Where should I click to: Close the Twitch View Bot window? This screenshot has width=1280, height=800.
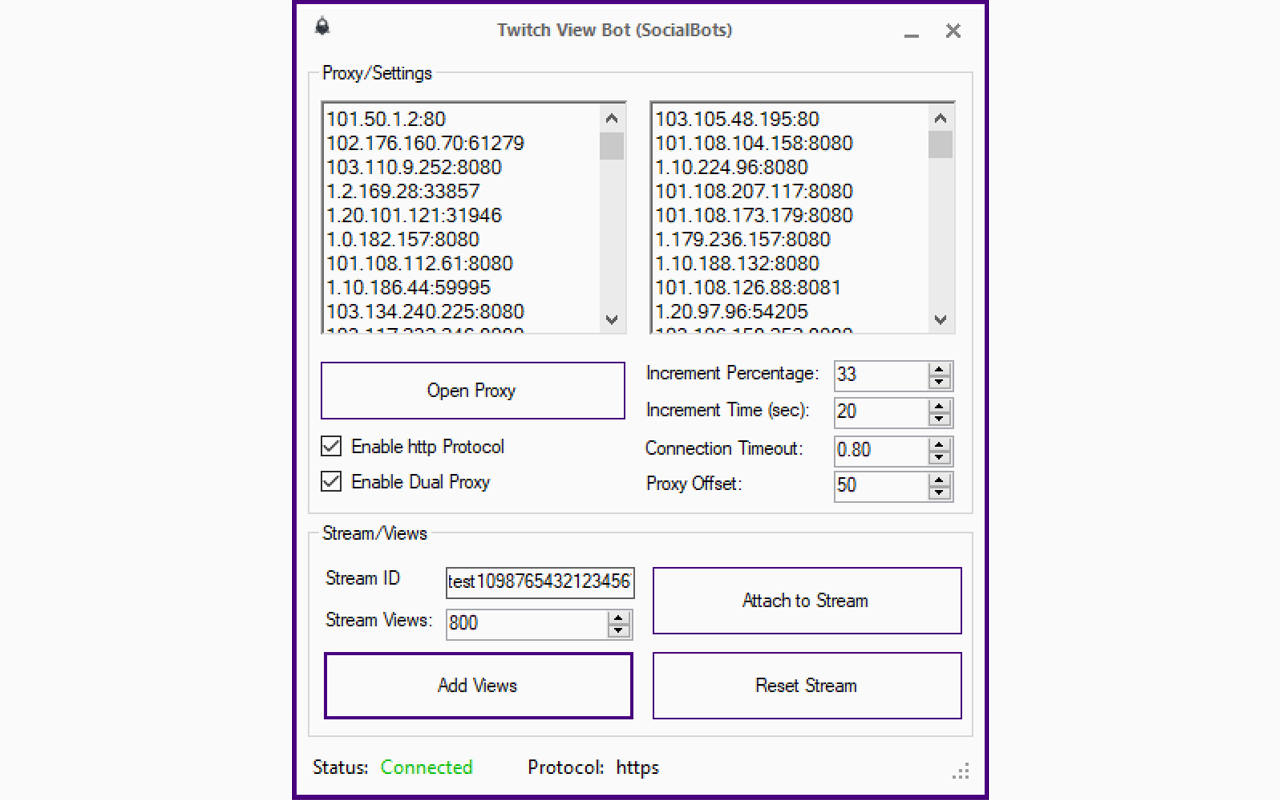pyautogui.click(x=953, y=31)
